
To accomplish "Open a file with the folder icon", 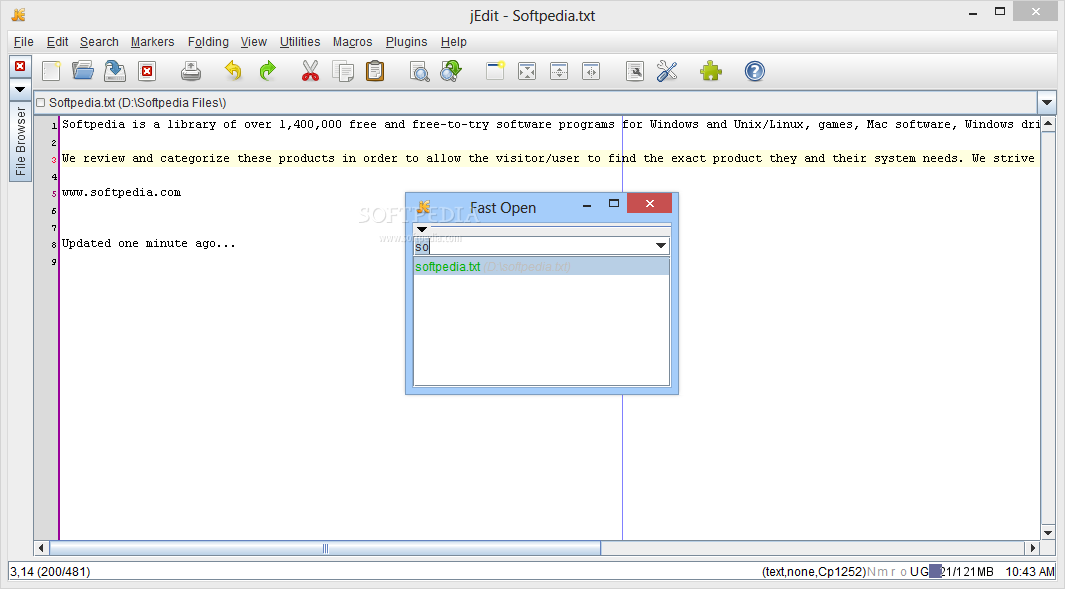I will tap(83, 71).
